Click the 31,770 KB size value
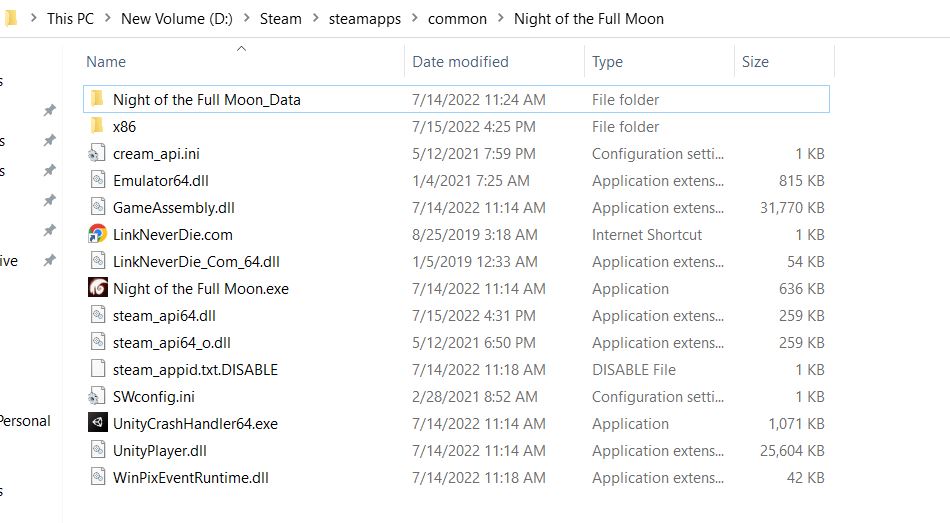The image size is (950, 523). tap(792, 208)
